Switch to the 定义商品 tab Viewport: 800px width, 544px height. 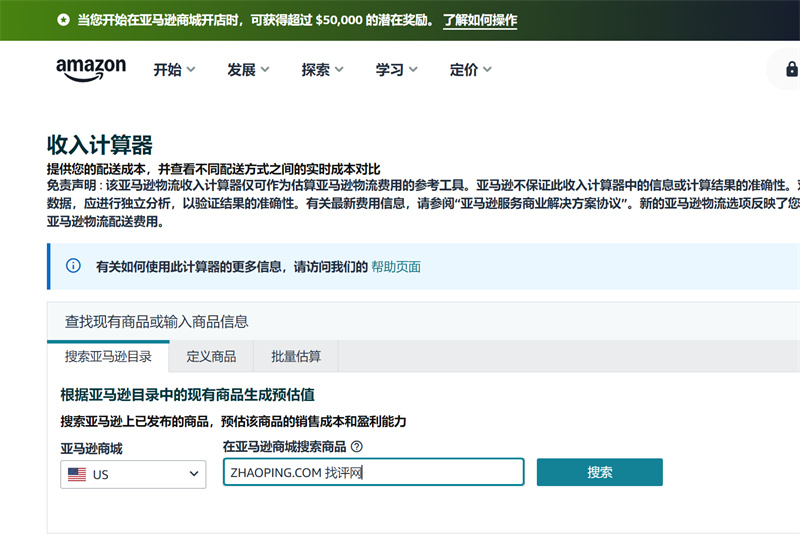[211, 356]
